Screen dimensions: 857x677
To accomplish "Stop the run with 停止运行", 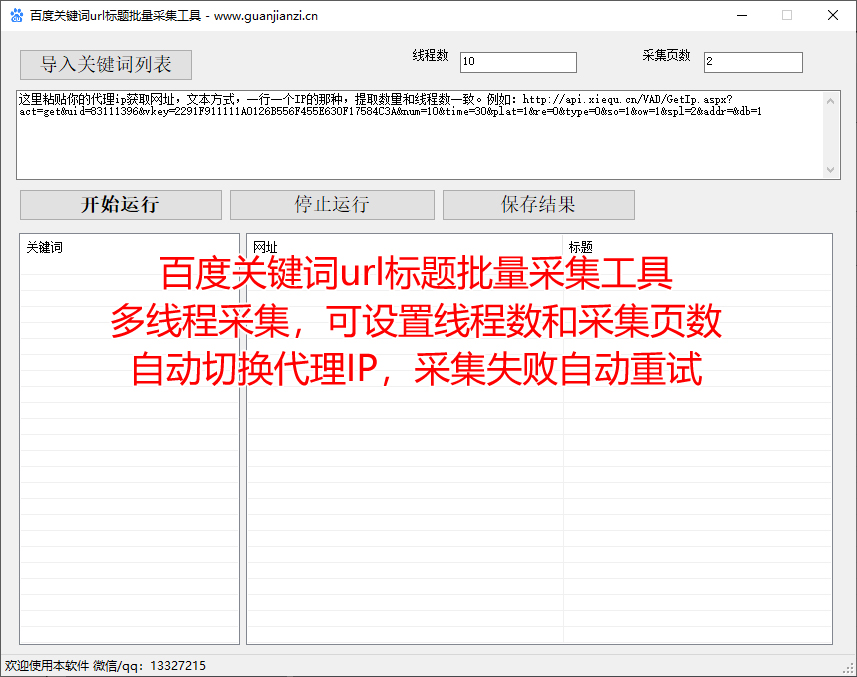I will [332, 205].
